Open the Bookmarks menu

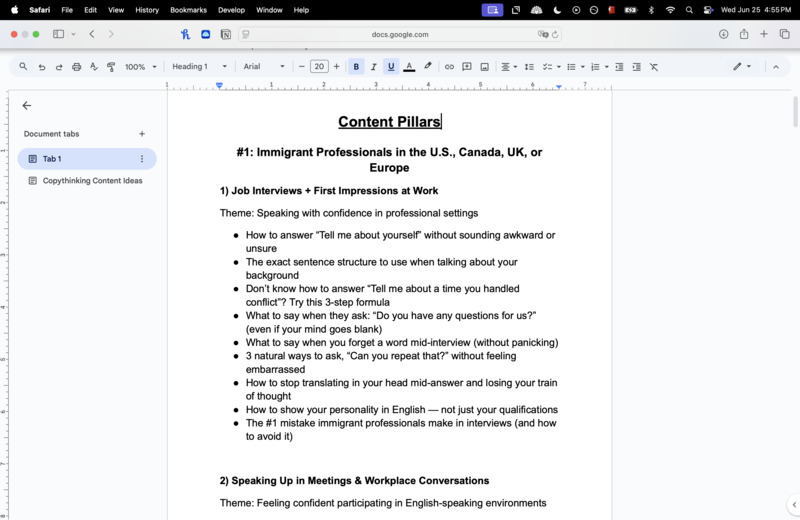188,10
